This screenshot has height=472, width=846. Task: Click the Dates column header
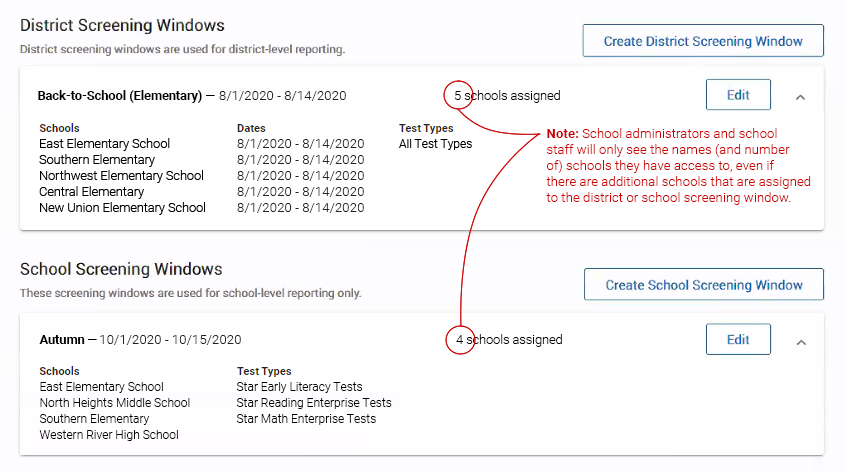point(251,128)
